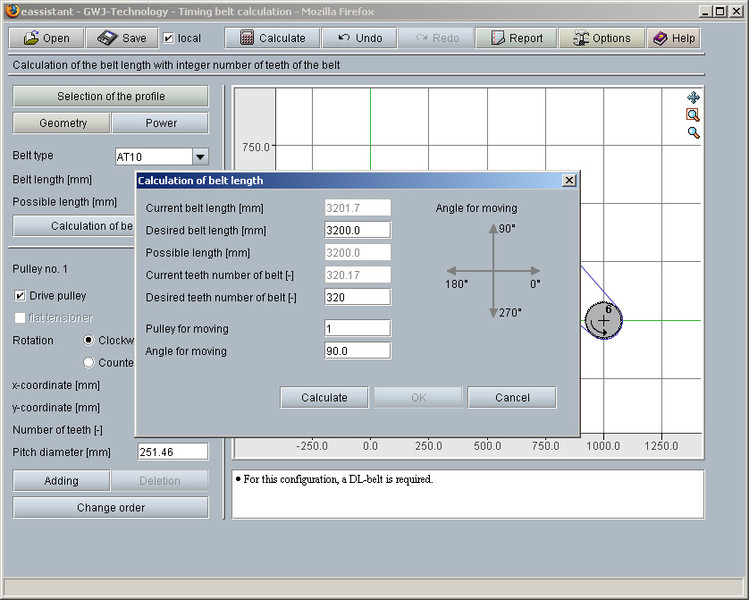This screenshot has height=600, width=749.
Task: Switch to the Geometry tab
Action: coord(62,123)
